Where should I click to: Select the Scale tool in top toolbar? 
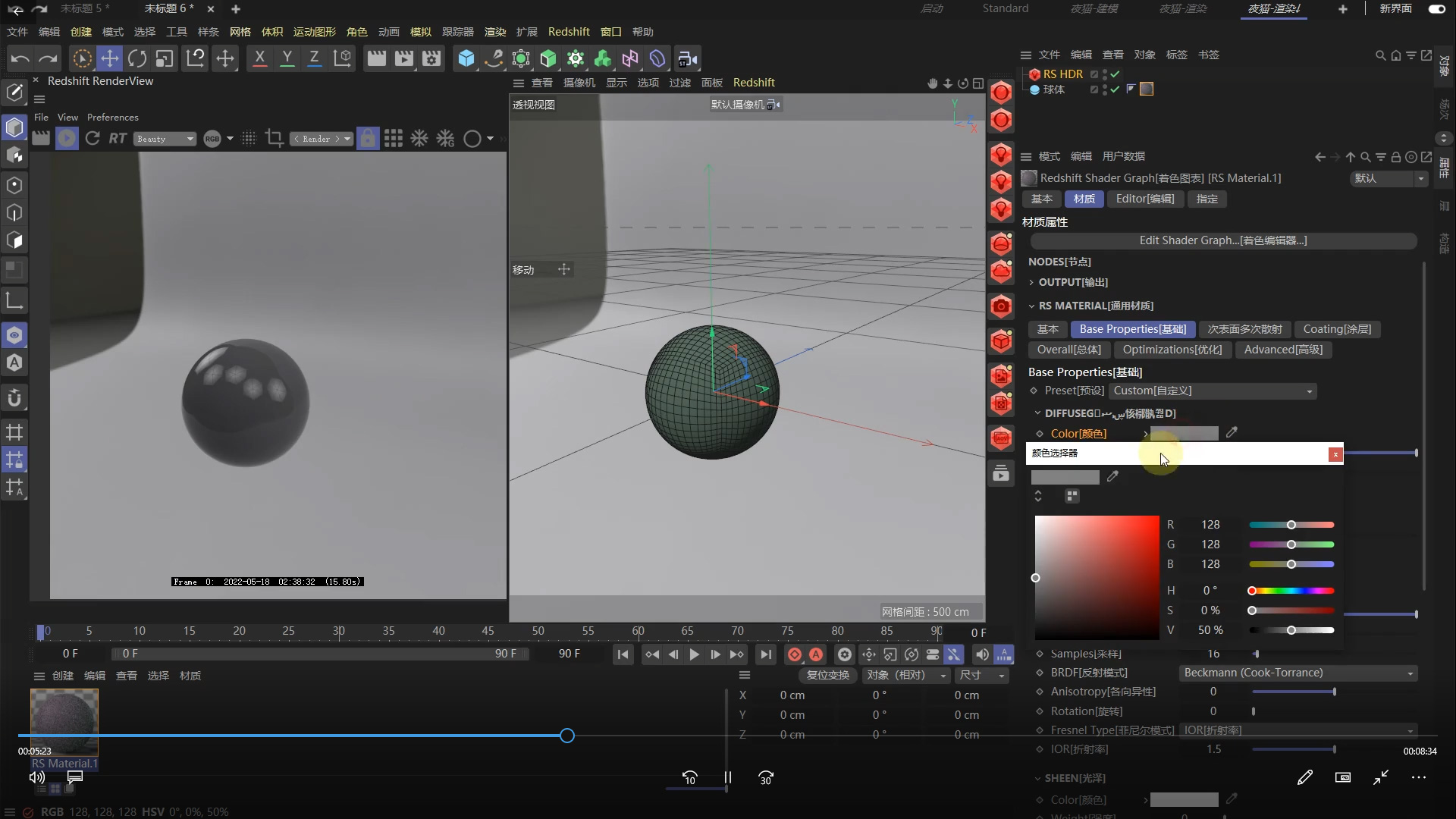165,58
